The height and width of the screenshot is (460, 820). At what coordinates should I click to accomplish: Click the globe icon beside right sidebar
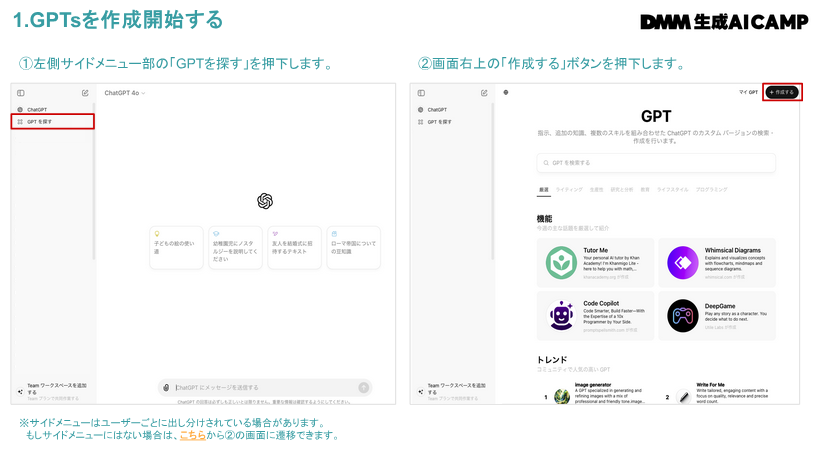[x=506, y=93]
